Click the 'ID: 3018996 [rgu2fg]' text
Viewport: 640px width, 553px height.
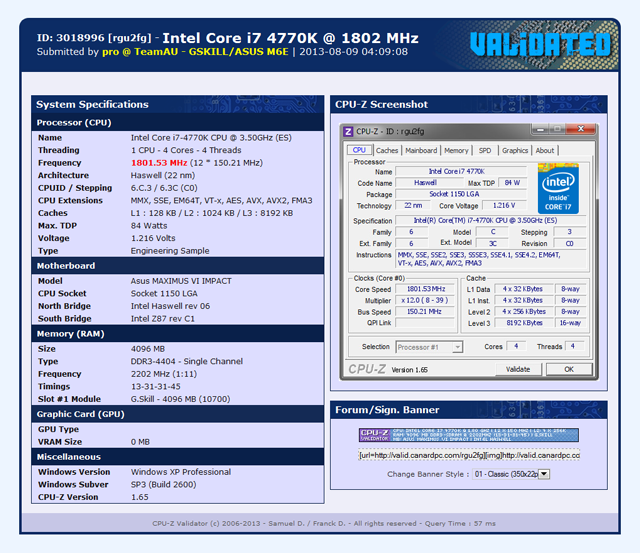[94, 38]
